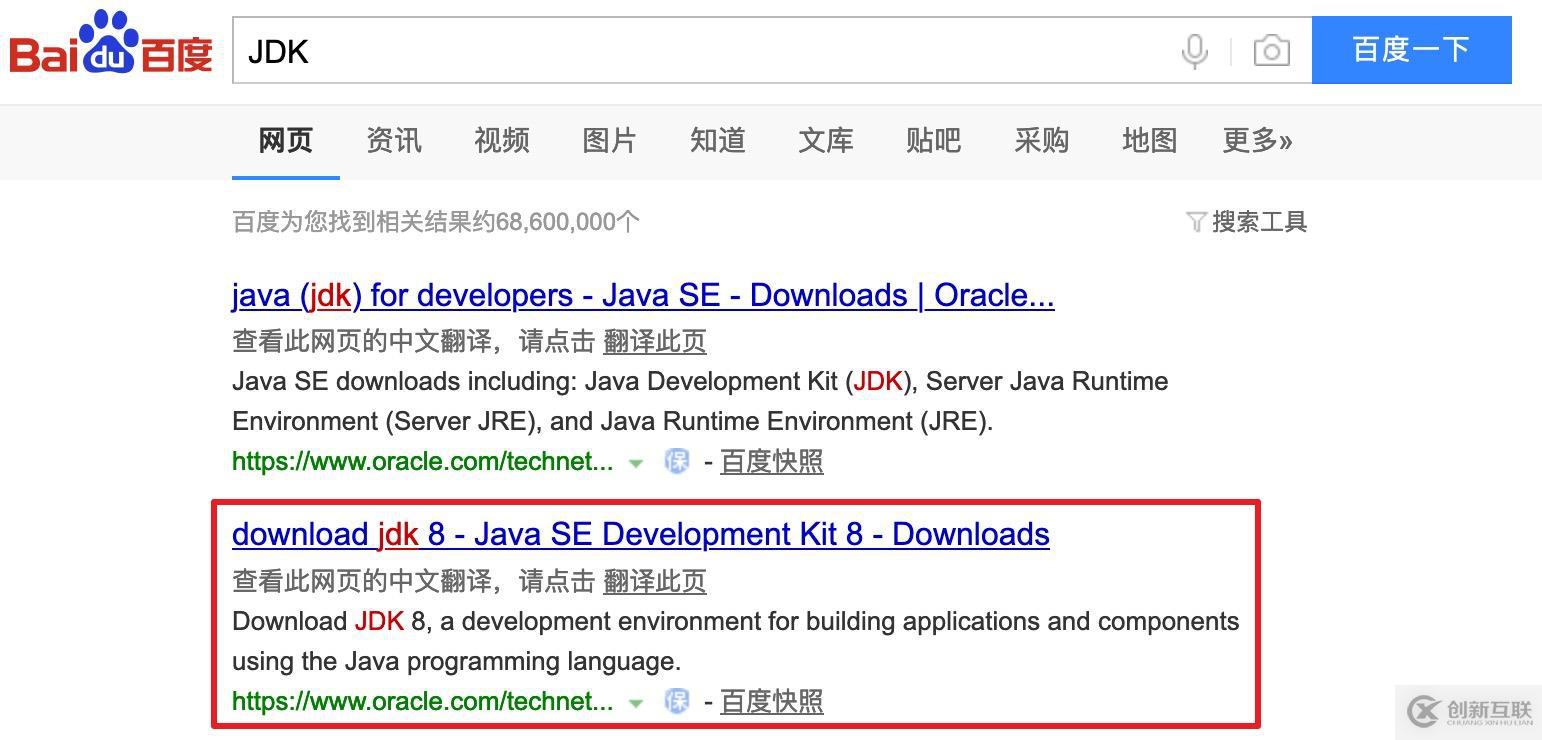This screenshot has height=740, width=1542.
Task: Switch to the 地图 tab
Action: [1150, 140]
